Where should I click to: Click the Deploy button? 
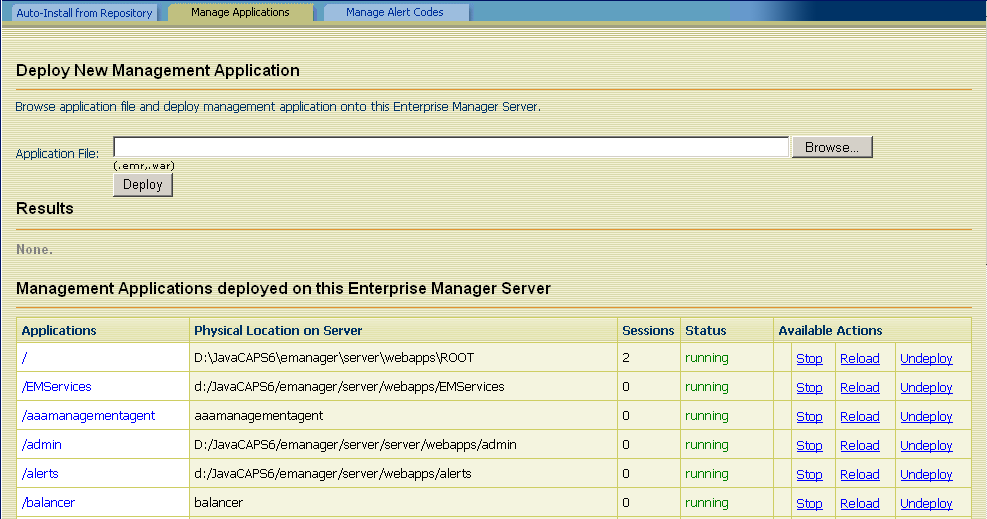click(x=143, y=184)
